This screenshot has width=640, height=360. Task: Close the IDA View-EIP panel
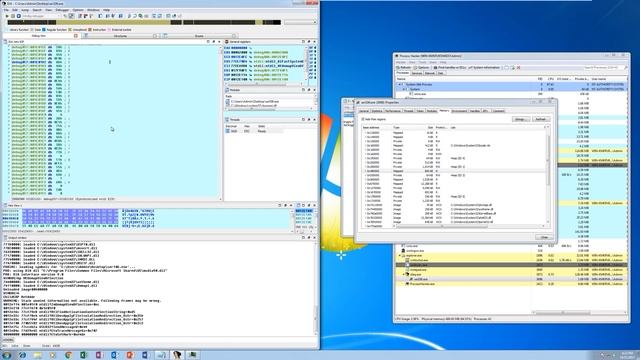coord(219,42)
